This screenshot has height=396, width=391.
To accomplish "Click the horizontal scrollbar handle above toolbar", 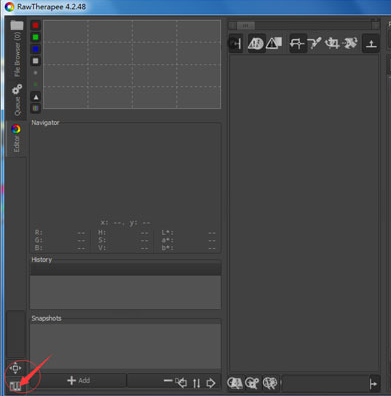I will (246, 25).
